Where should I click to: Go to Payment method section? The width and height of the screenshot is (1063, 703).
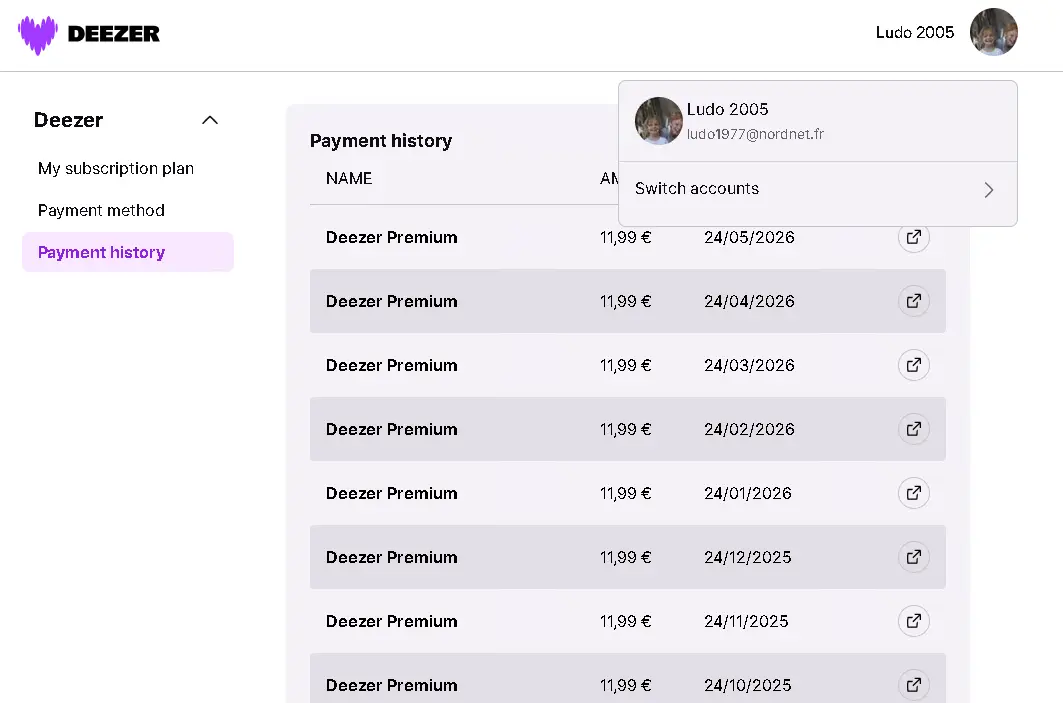(101, 210)
